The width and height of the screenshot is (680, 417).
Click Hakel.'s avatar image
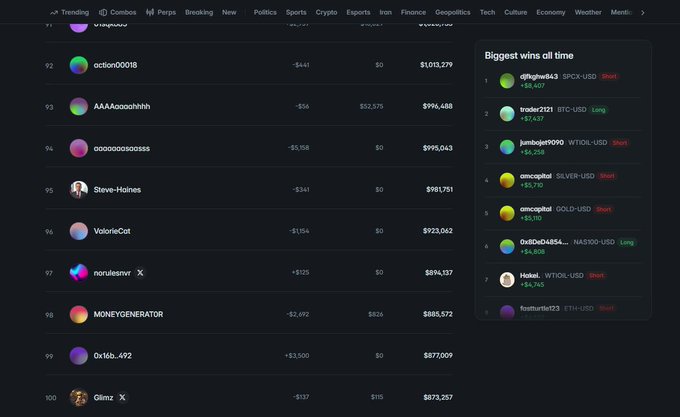click(507, 280)
